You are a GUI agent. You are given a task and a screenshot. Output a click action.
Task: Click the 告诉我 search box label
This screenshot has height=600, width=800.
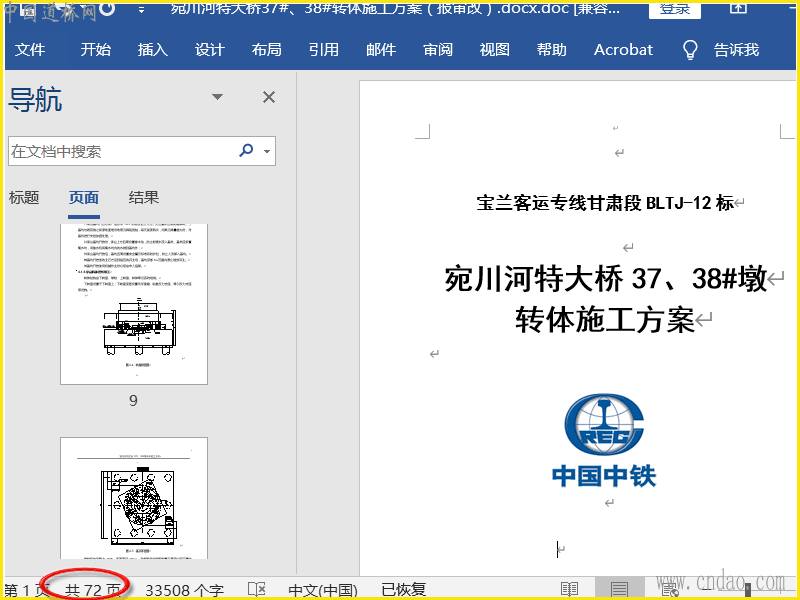coord(736,49)
